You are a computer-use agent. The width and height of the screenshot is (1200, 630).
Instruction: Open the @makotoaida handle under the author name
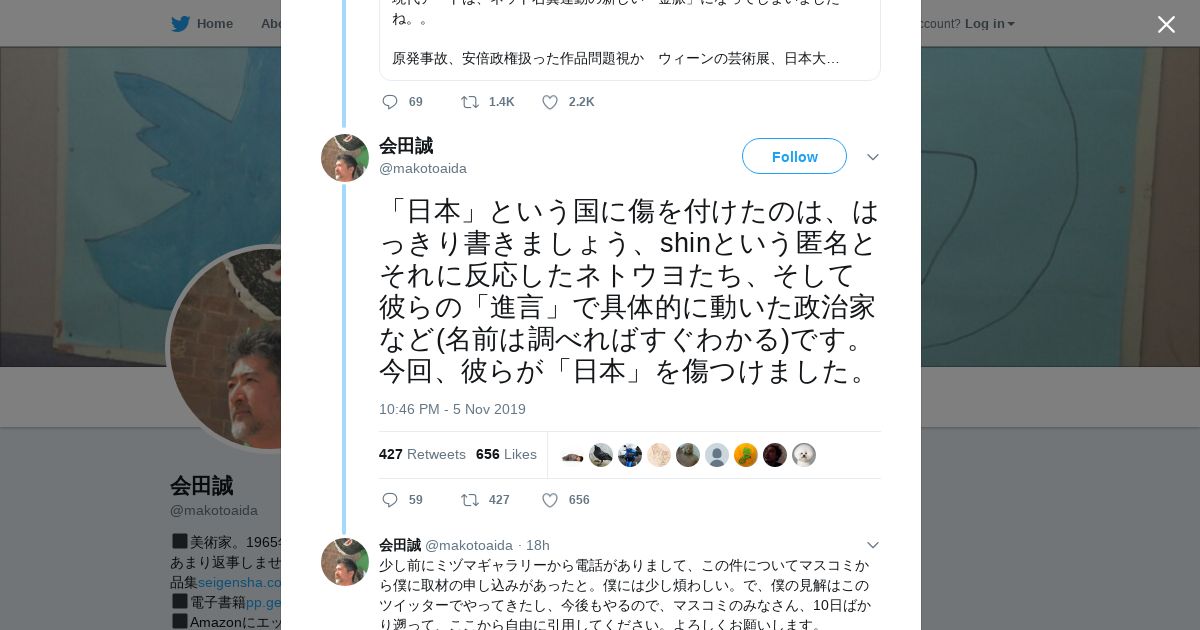(423, 168)
